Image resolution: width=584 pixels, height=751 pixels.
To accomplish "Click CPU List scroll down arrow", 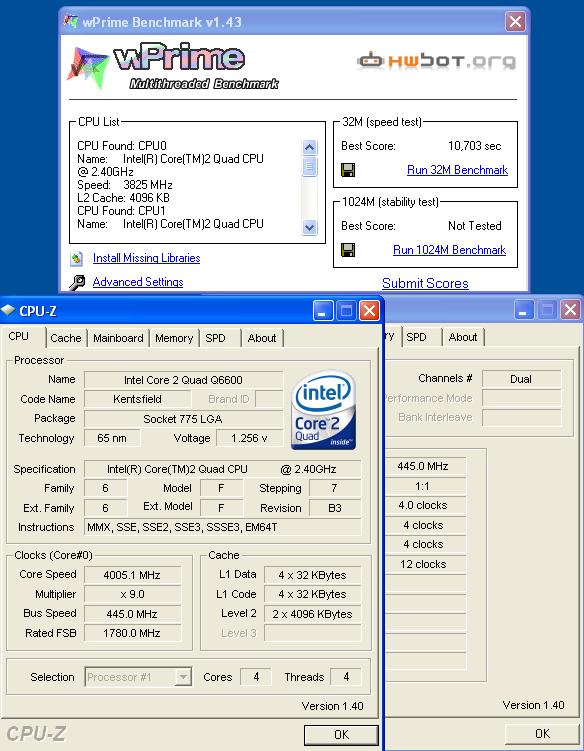I will (x=309, y=227).
